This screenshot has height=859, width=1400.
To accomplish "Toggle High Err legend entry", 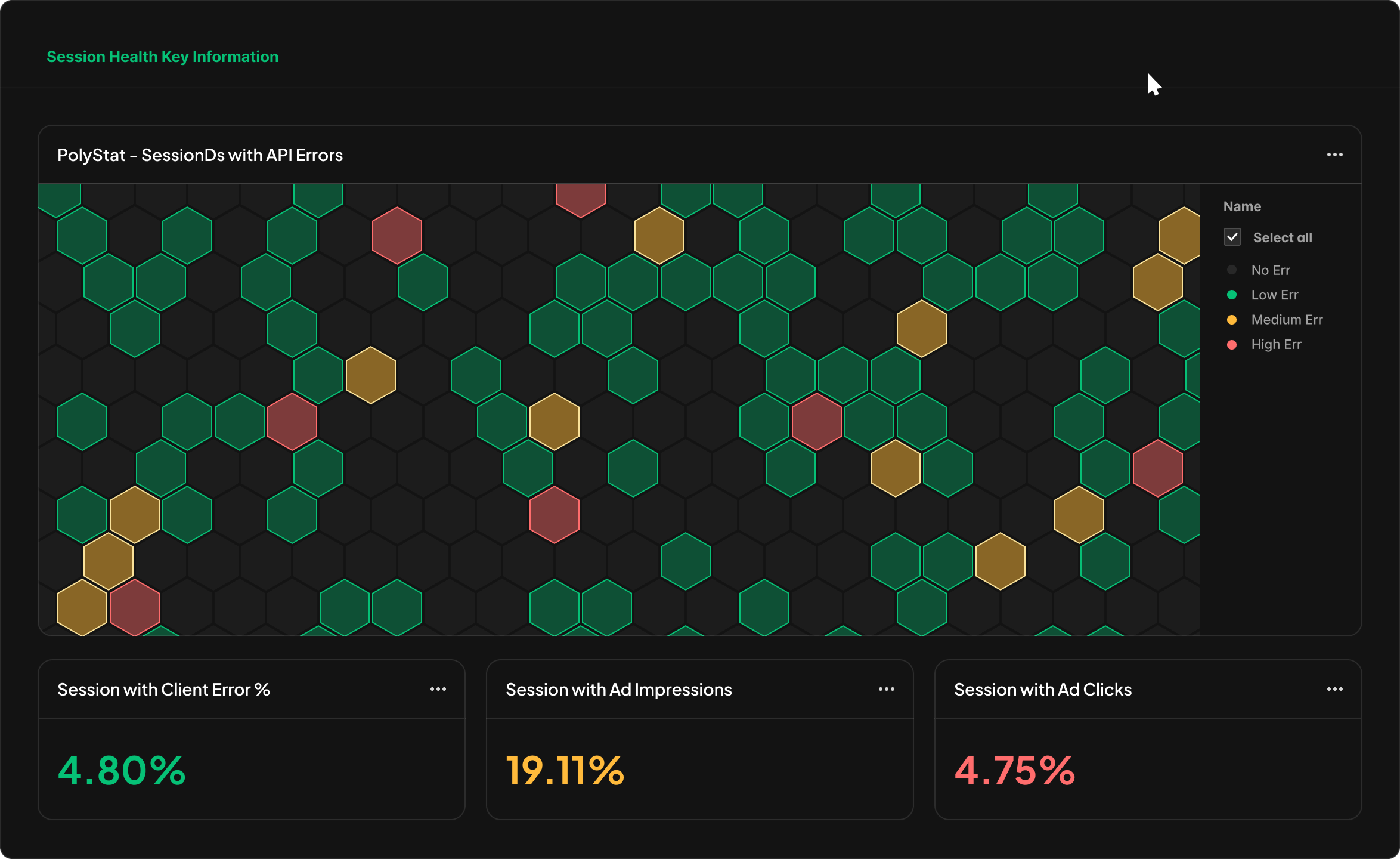I will [x=1276, y=345].
